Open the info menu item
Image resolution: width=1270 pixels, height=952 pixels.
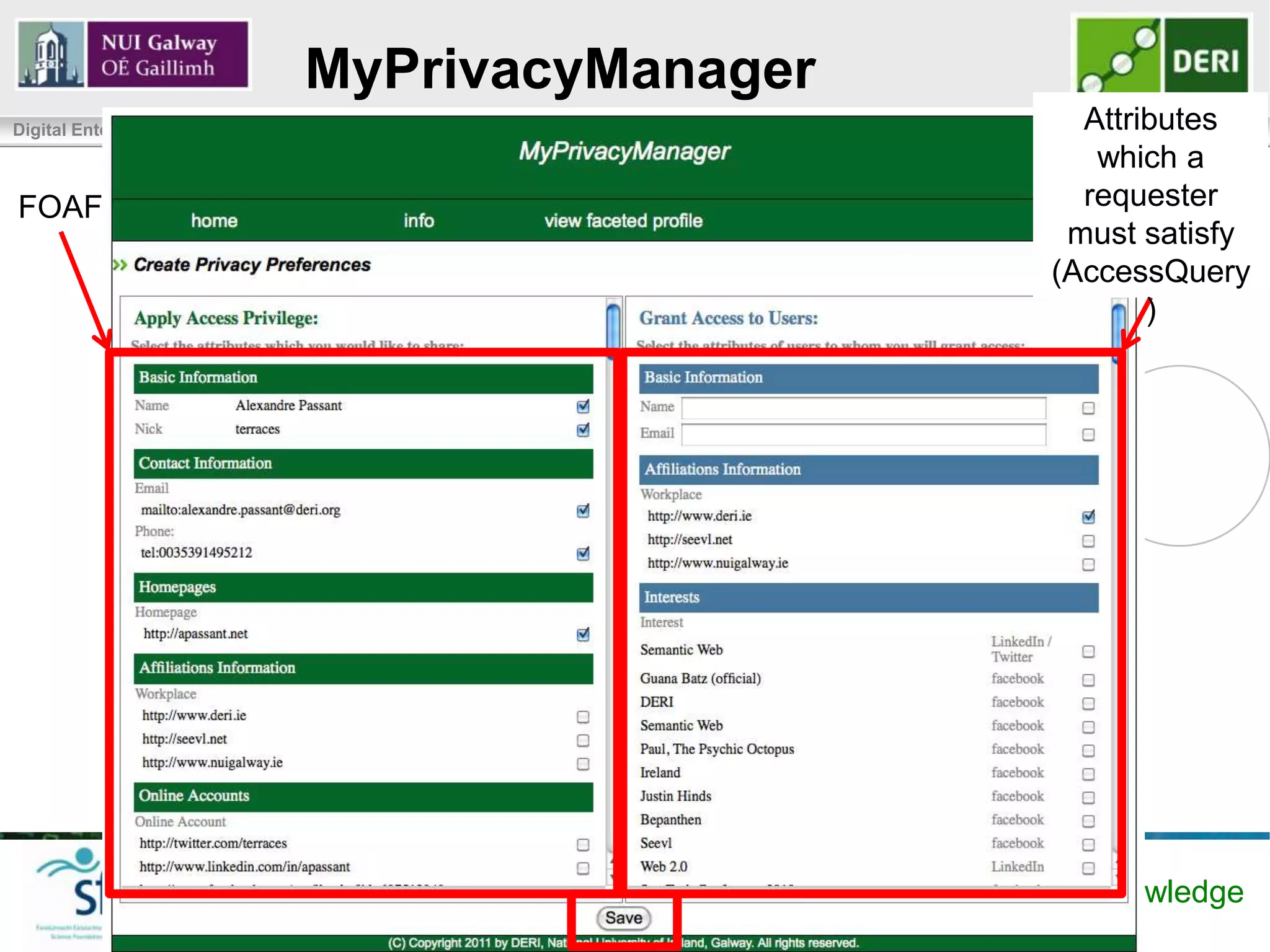coord(419,221)
